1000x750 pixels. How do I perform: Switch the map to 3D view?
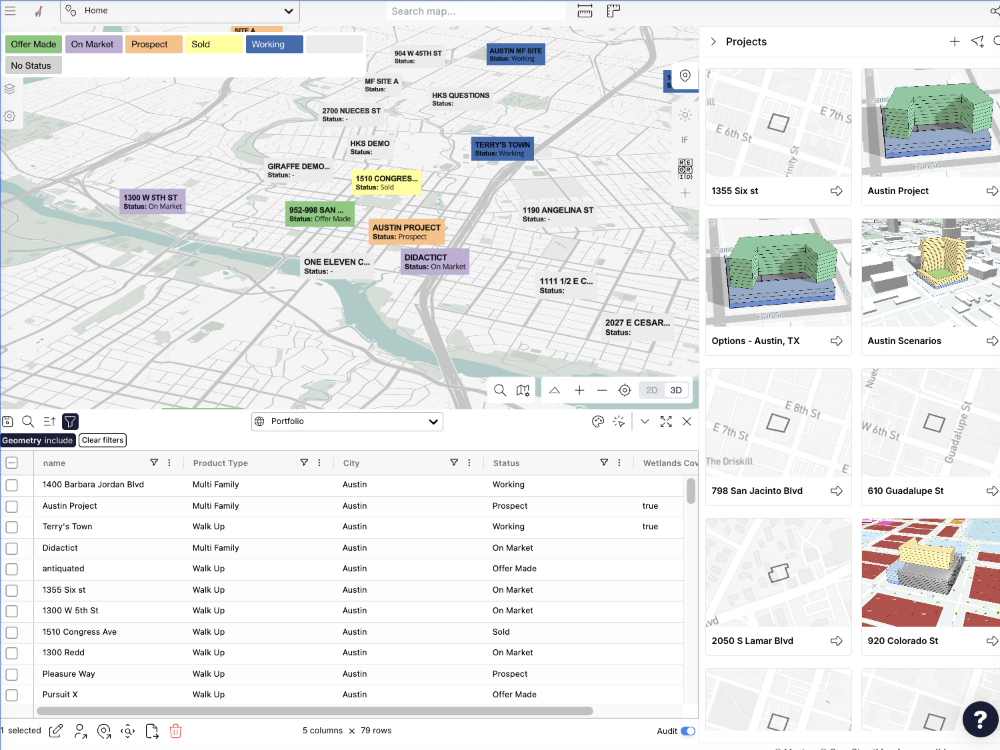click(x=676, y=390)
